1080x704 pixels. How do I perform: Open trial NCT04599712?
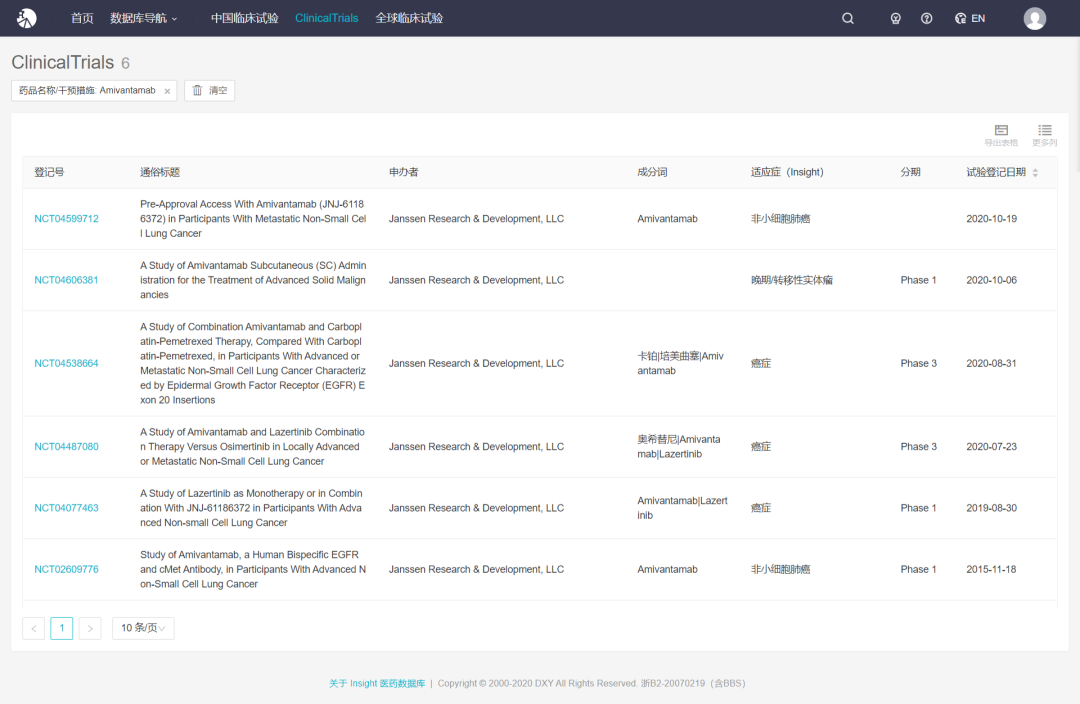point(66,219)
